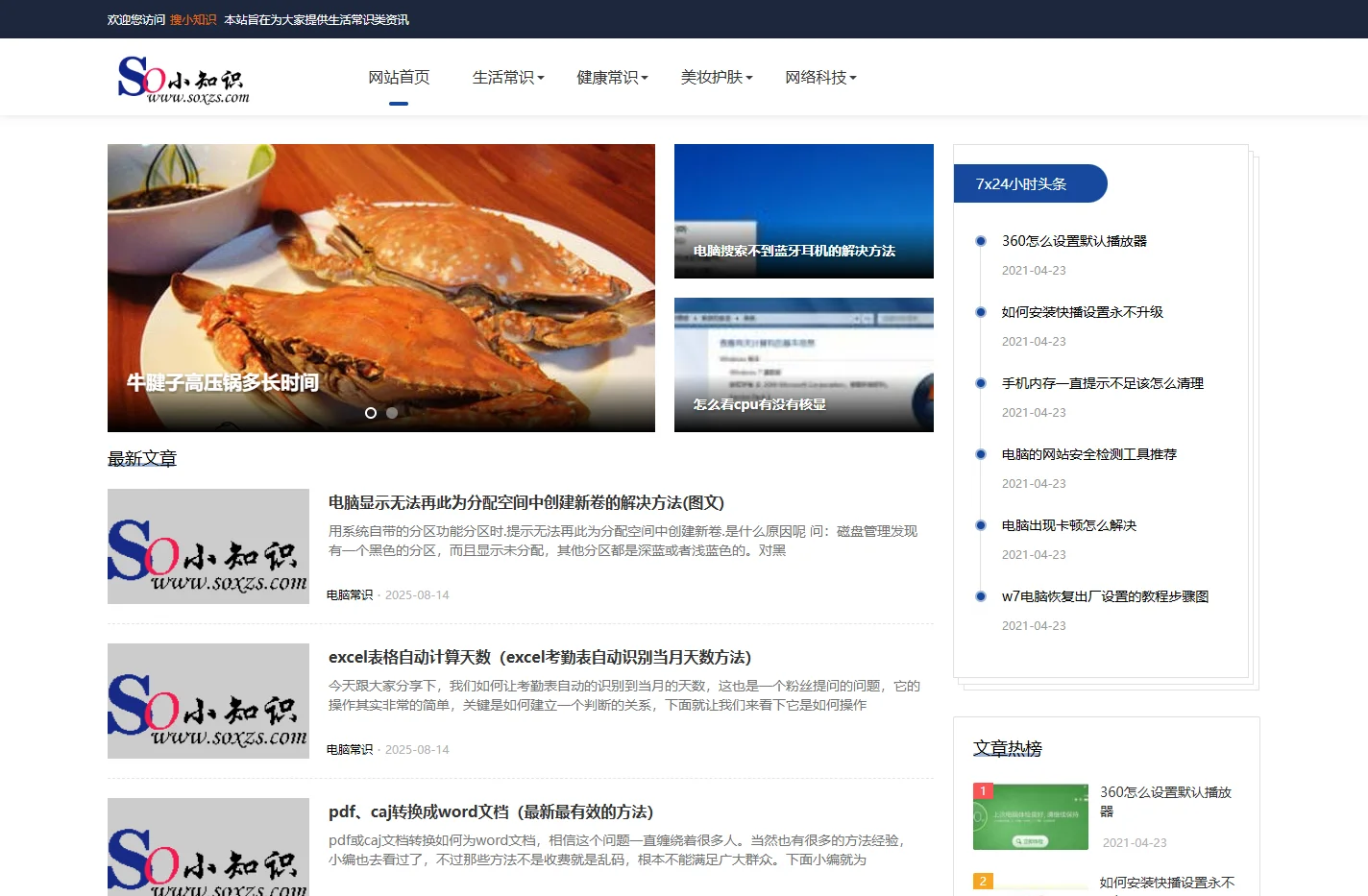The image size is (1368, 896).
Task: Expand the 网络科技 dropdown menu
Action: 820,77
